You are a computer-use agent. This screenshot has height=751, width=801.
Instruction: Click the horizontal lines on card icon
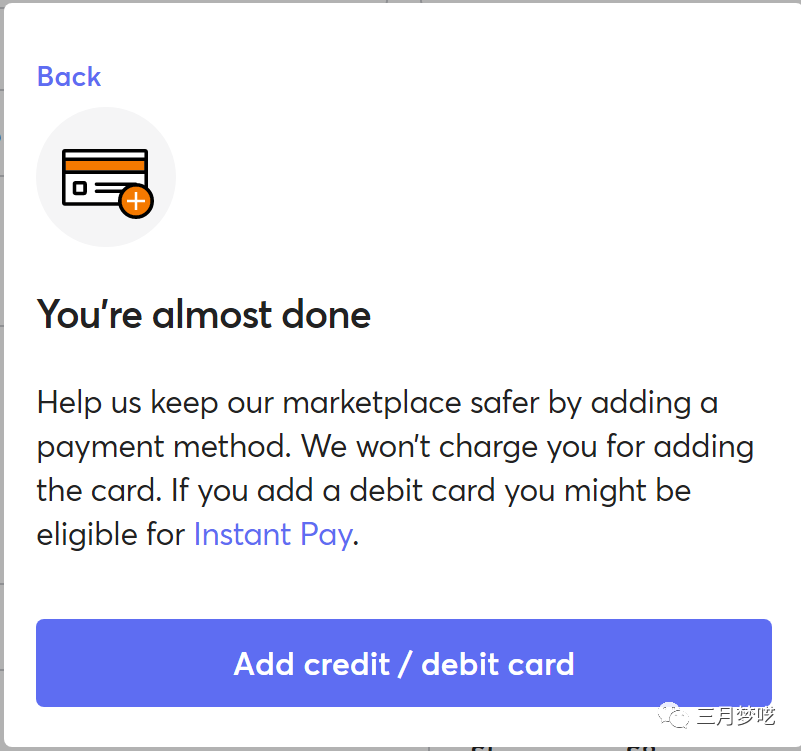click(108, 187)
